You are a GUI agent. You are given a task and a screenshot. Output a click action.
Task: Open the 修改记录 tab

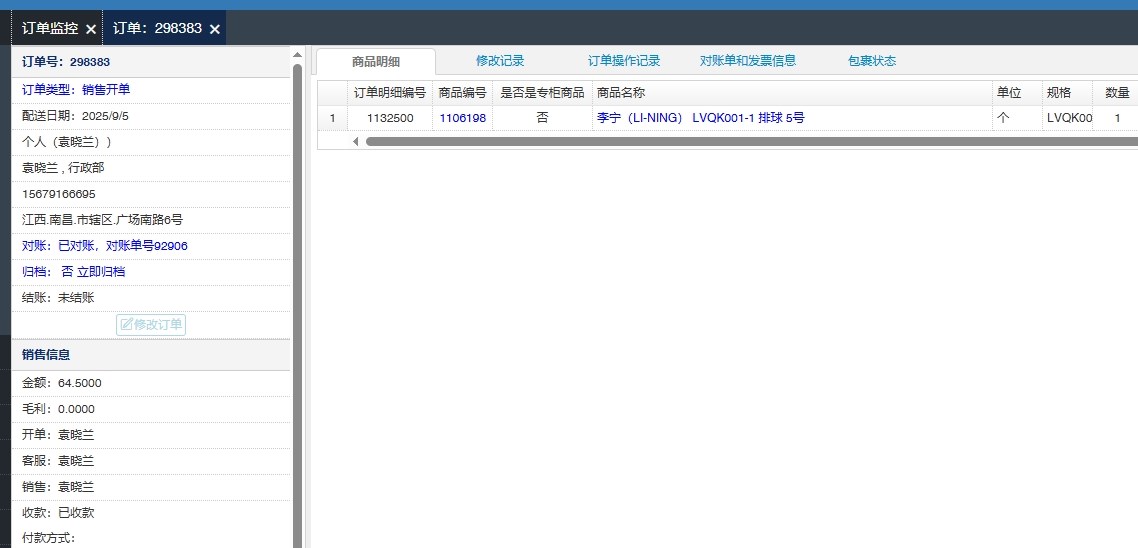point(500,61)
